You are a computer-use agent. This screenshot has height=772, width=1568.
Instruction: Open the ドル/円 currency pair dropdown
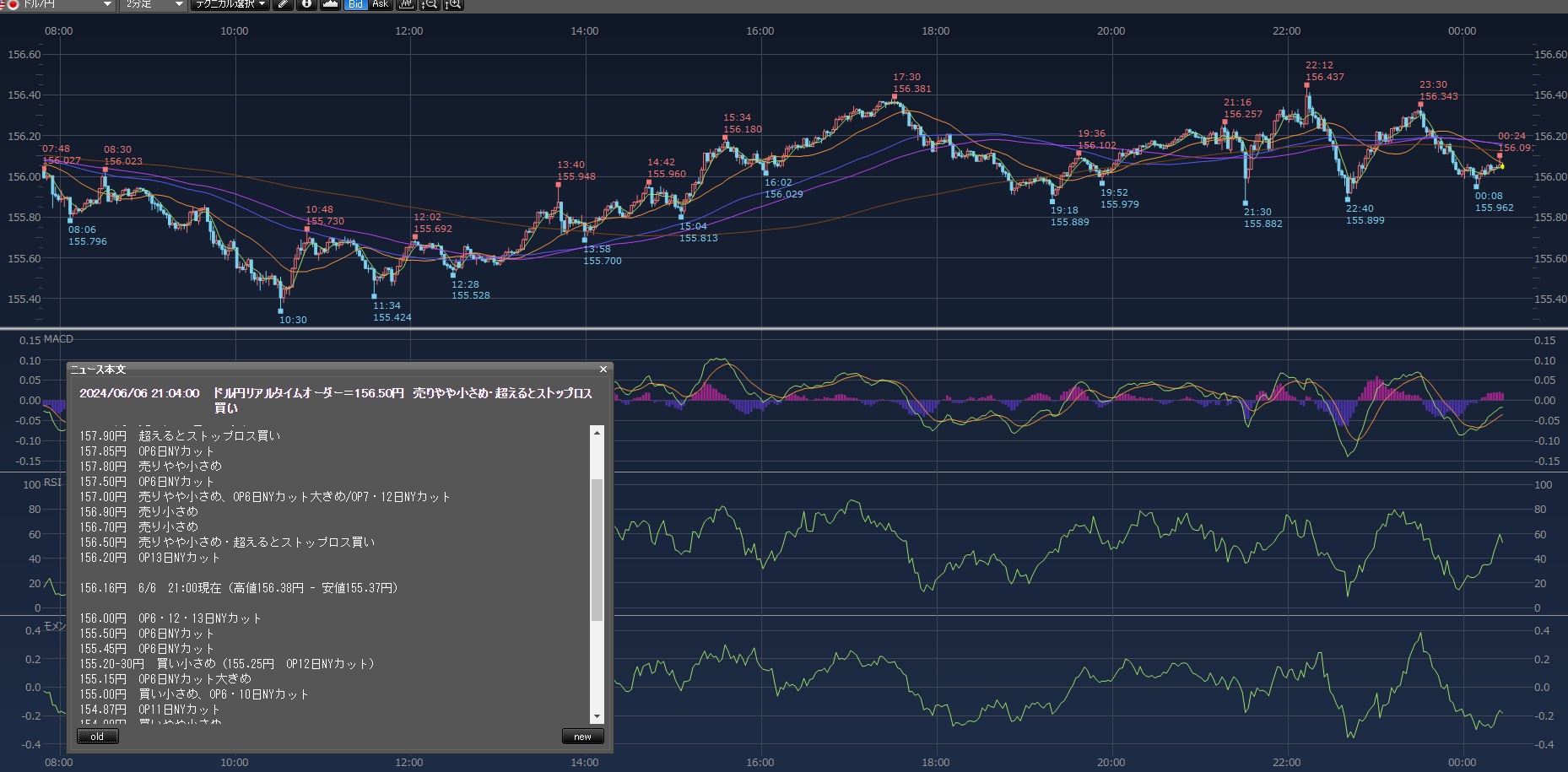(x=106, y=4)
